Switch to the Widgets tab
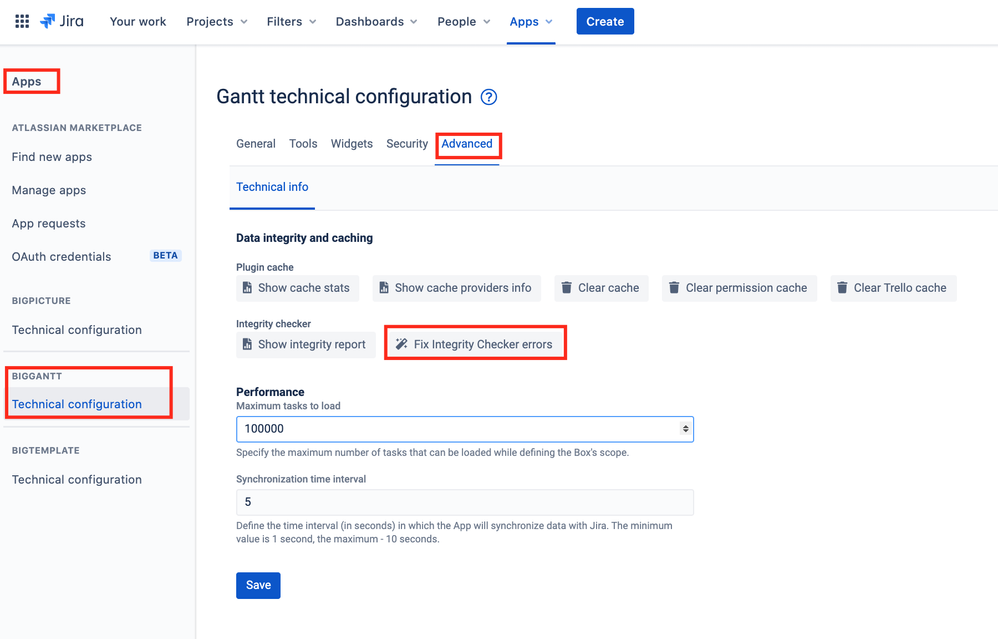 (351, 144)
